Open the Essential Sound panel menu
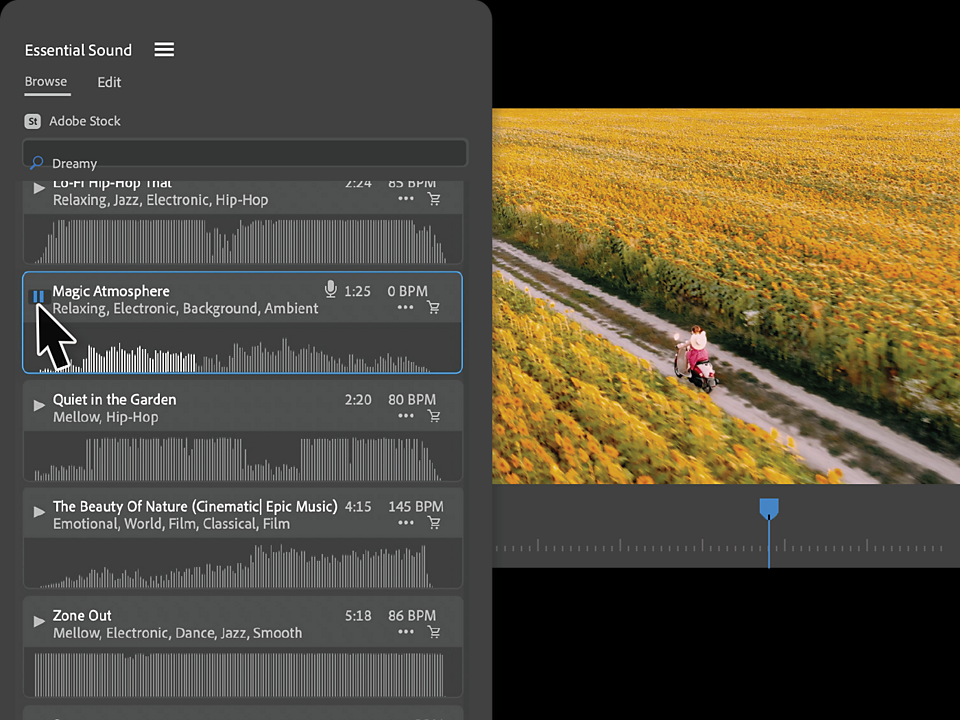The height and width of the screenshot is (720, 960). 164,50
